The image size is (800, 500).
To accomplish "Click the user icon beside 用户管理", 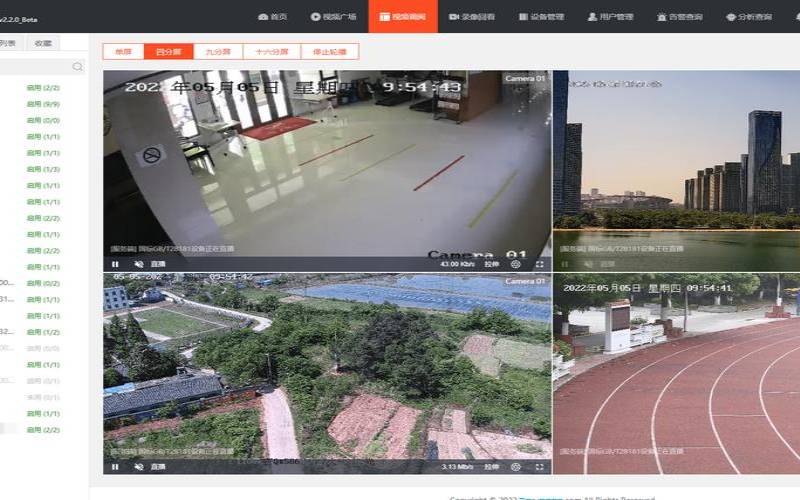I will 592,17.
